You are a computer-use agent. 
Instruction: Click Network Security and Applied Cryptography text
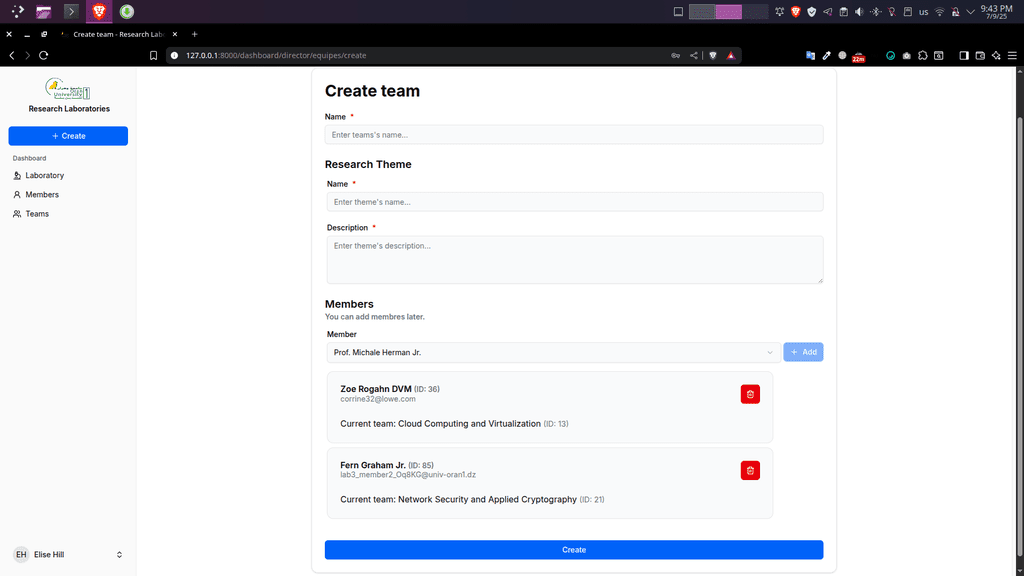click(487, 500)
